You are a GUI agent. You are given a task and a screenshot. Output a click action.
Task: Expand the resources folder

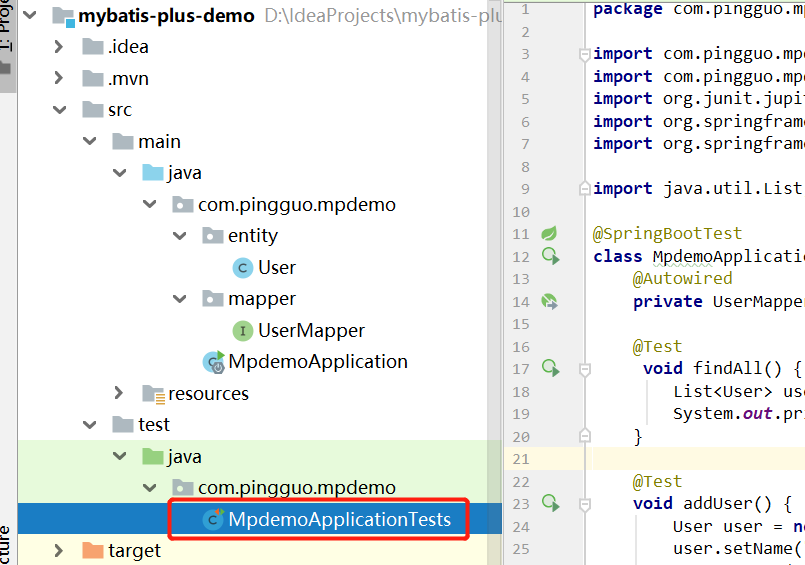click(x=119, y=393)
